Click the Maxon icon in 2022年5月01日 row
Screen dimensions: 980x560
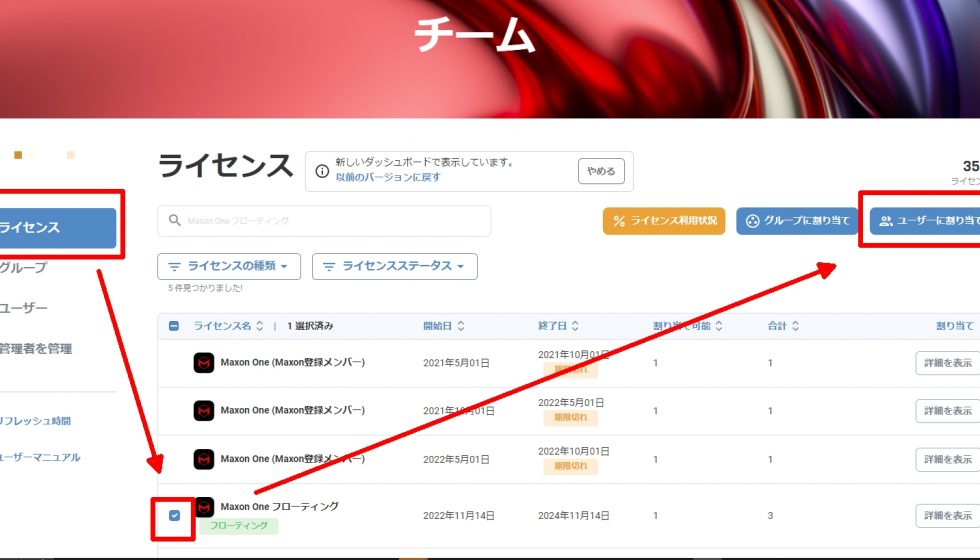204,459
